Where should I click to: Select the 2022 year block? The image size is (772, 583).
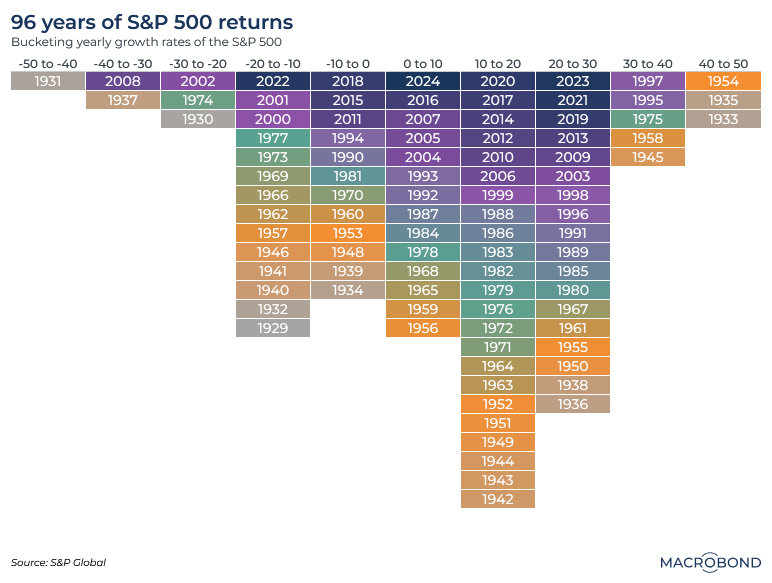(273, 82)
